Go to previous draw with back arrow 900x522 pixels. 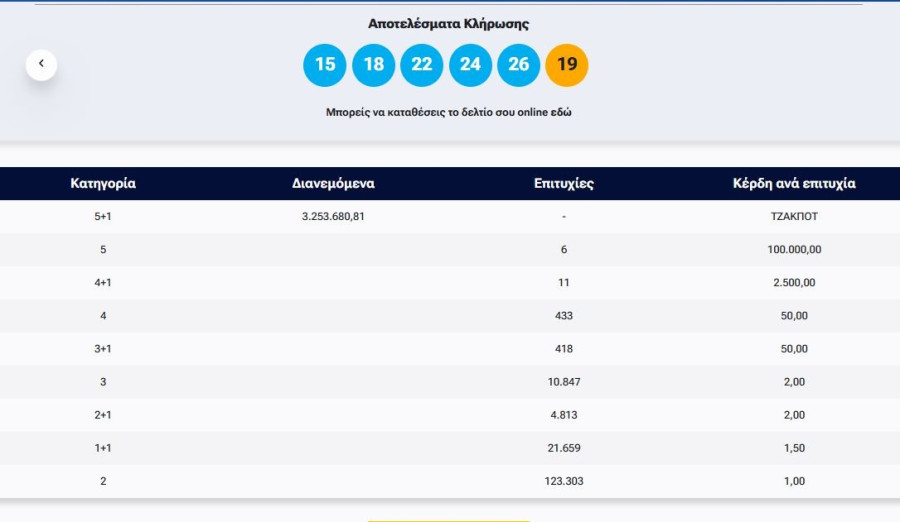(41, 64)
